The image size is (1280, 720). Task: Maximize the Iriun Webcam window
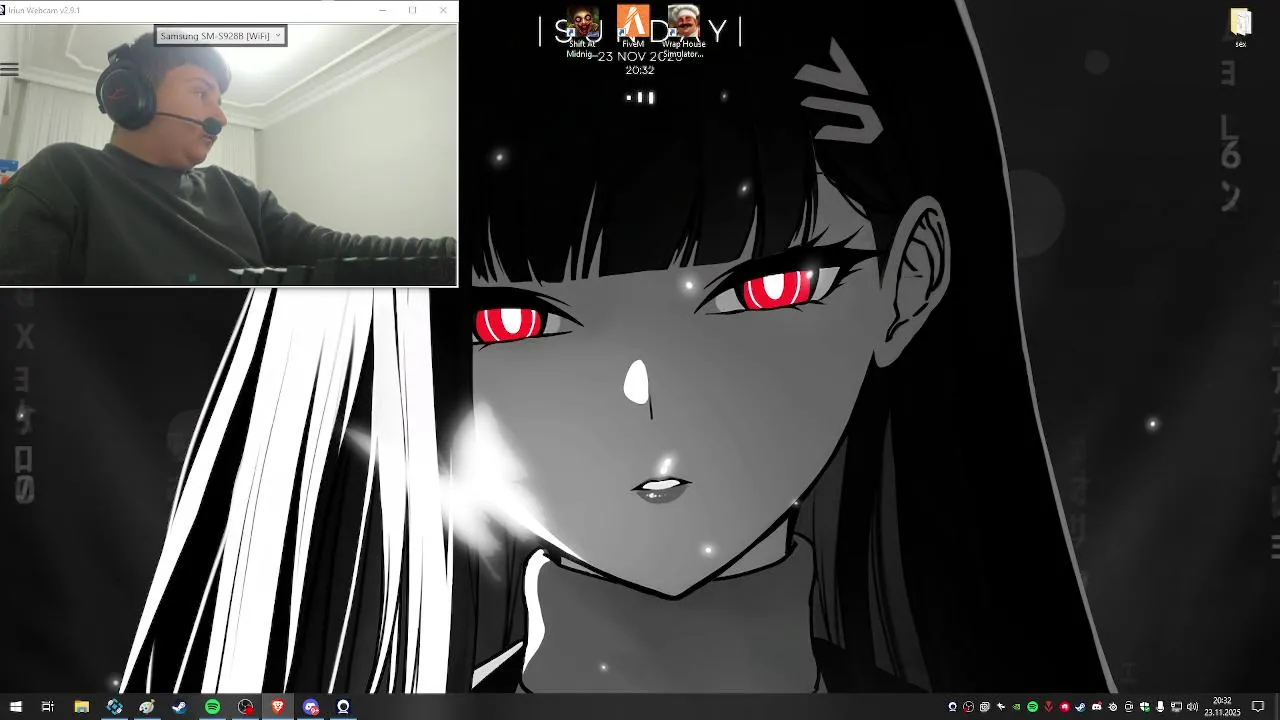tap(412, 10)
